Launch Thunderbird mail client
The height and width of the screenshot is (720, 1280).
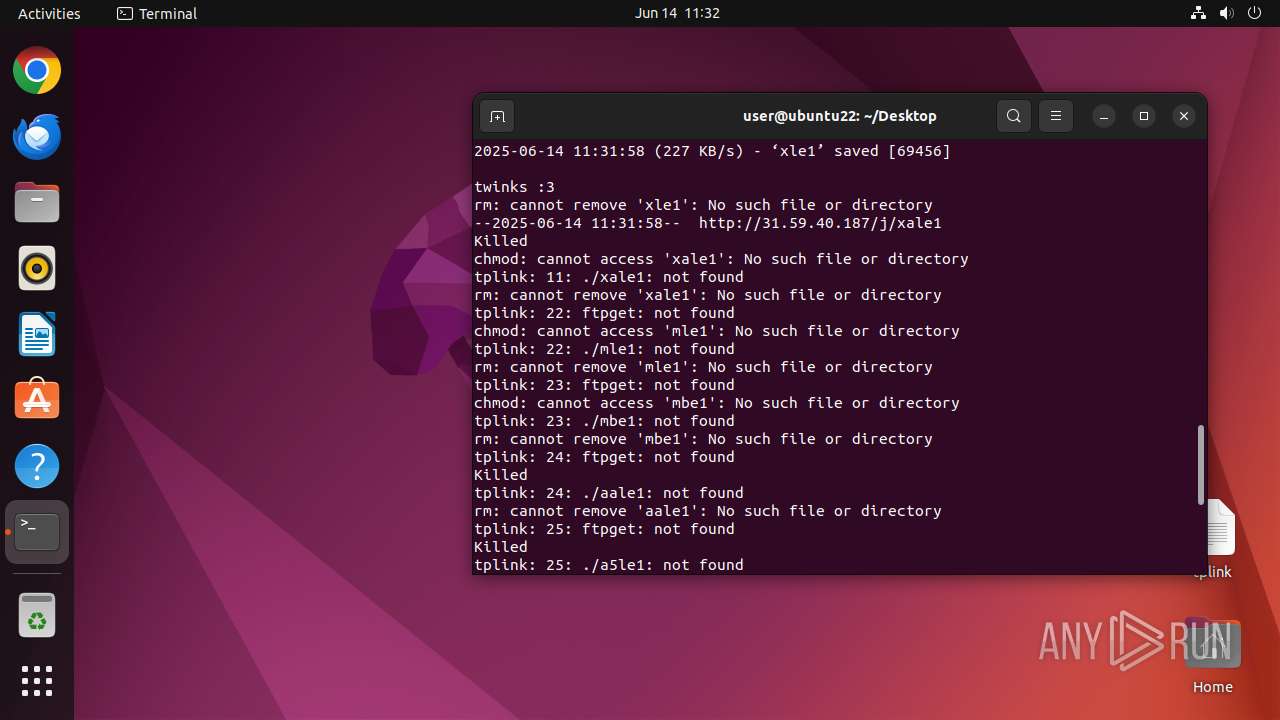37,137
